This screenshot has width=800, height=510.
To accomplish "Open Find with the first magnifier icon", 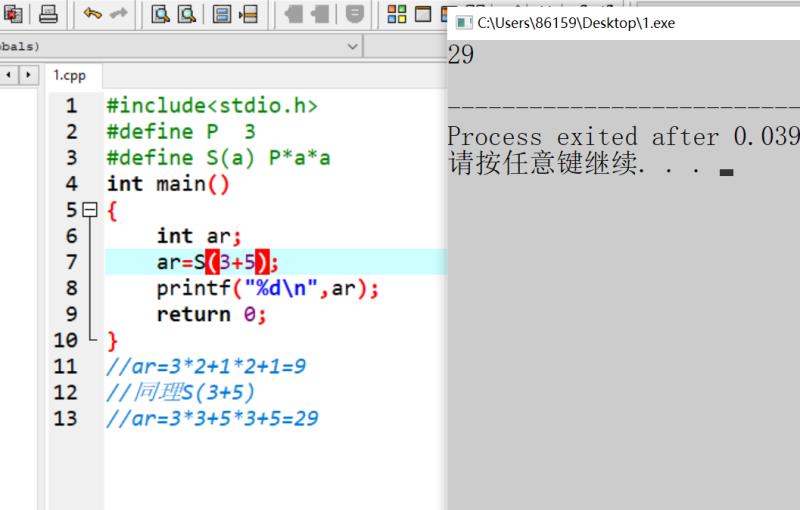I will tap(160, 14).
